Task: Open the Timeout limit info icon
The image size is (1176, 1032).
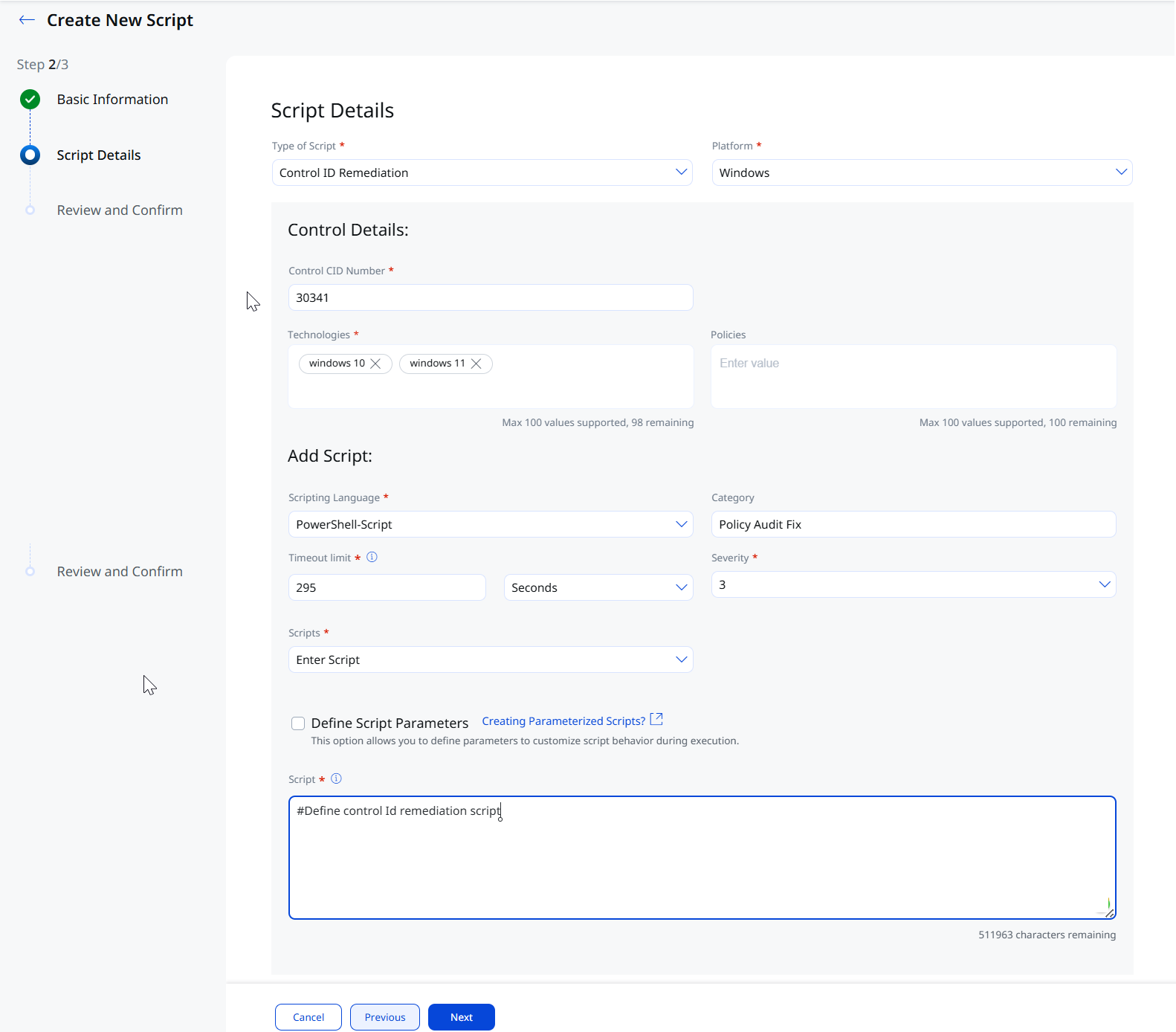Action: coord(372,557)
